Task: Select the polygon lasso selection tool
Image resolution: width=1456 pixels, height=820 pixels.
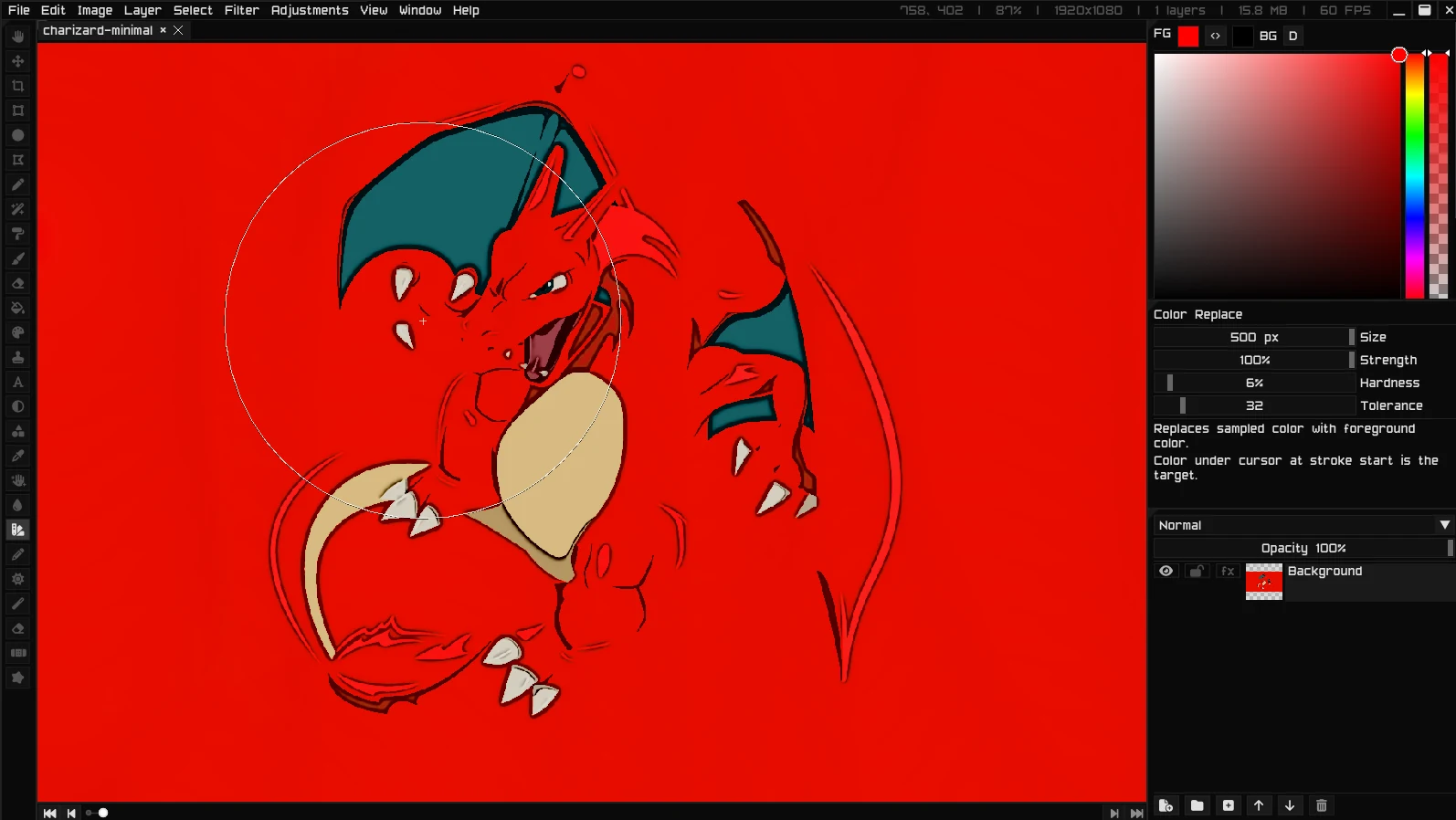Action: [17, 160]
